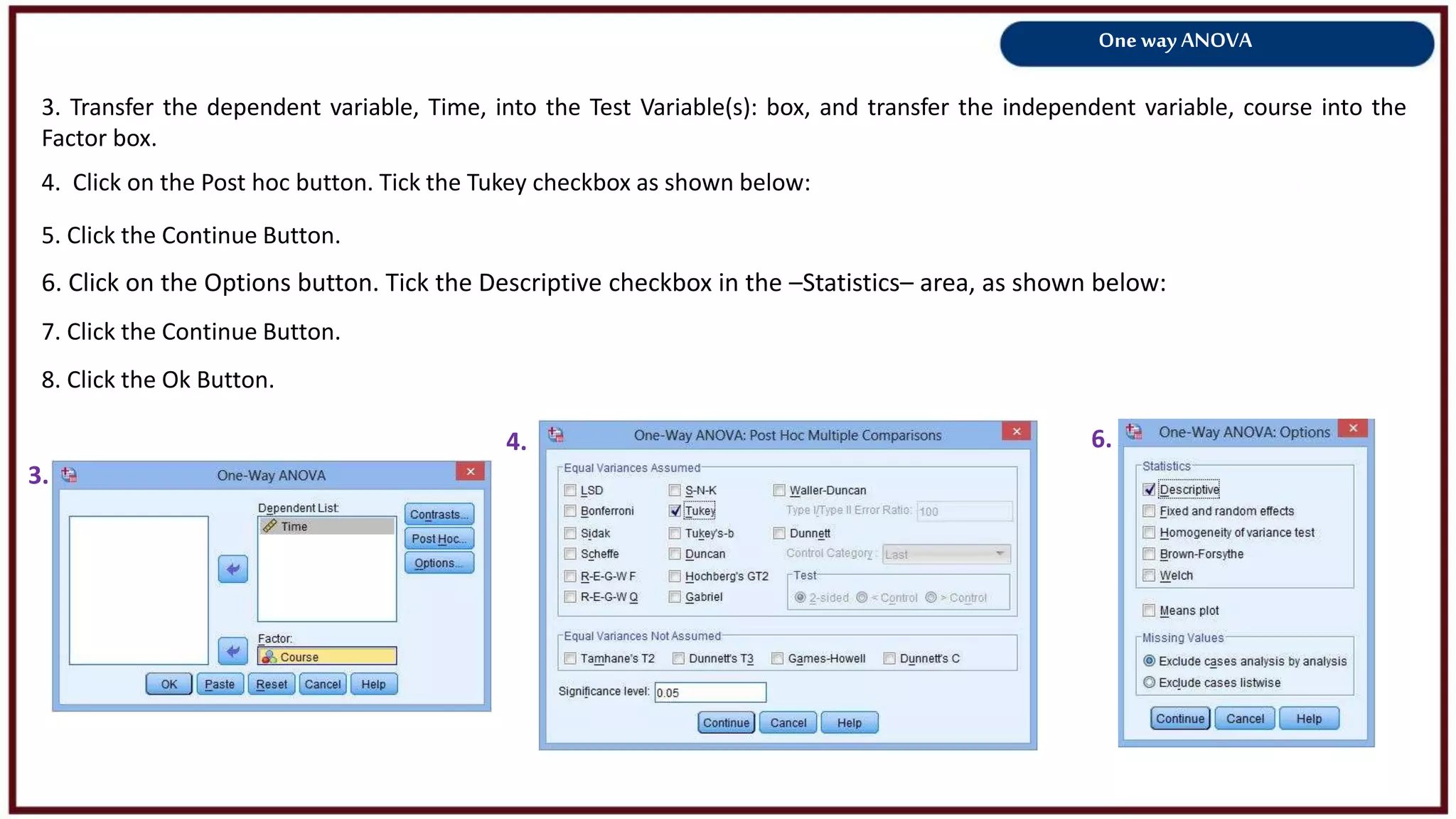
Task: Close the One-Way ANOVA dialog
Action: pos(471,471)
